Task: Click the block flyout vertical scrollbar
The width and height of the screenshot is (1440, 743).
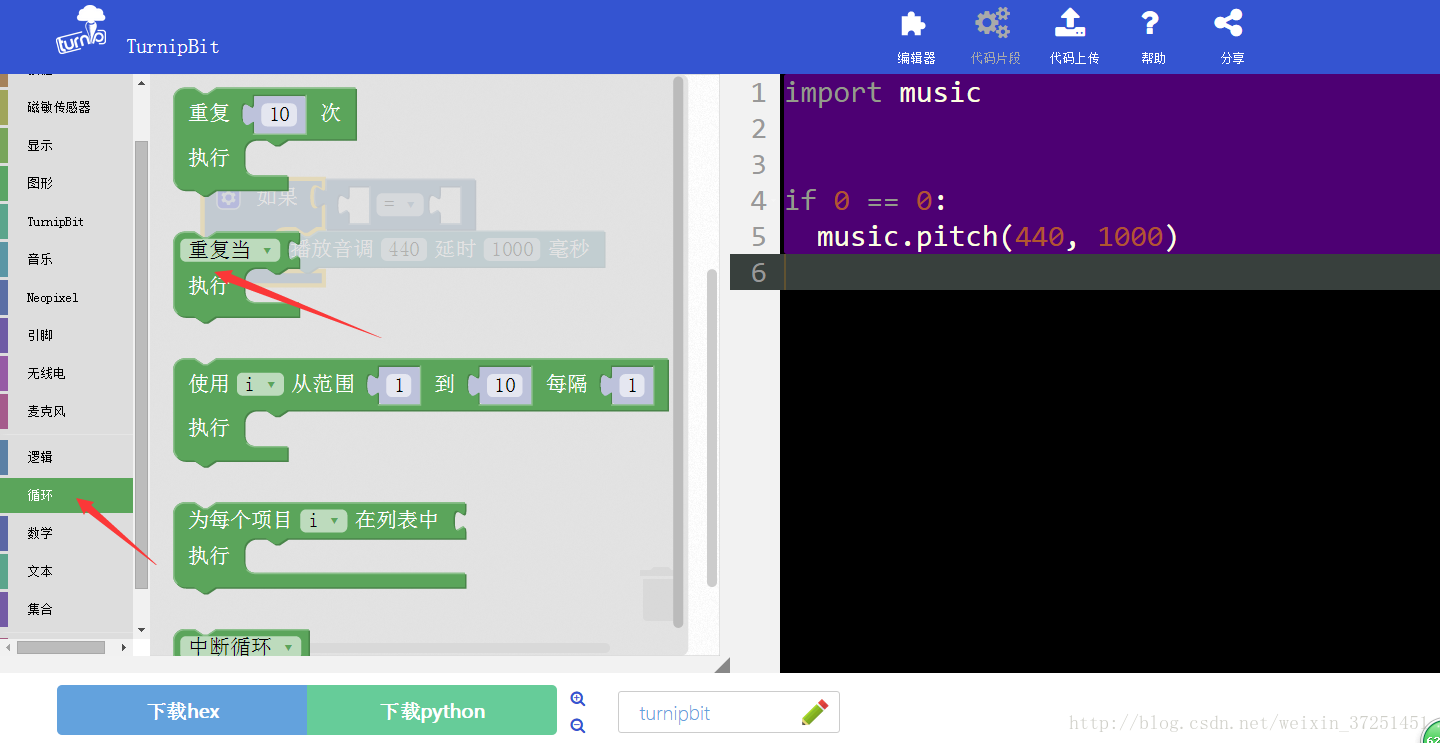Action: [x=678, y=351]
